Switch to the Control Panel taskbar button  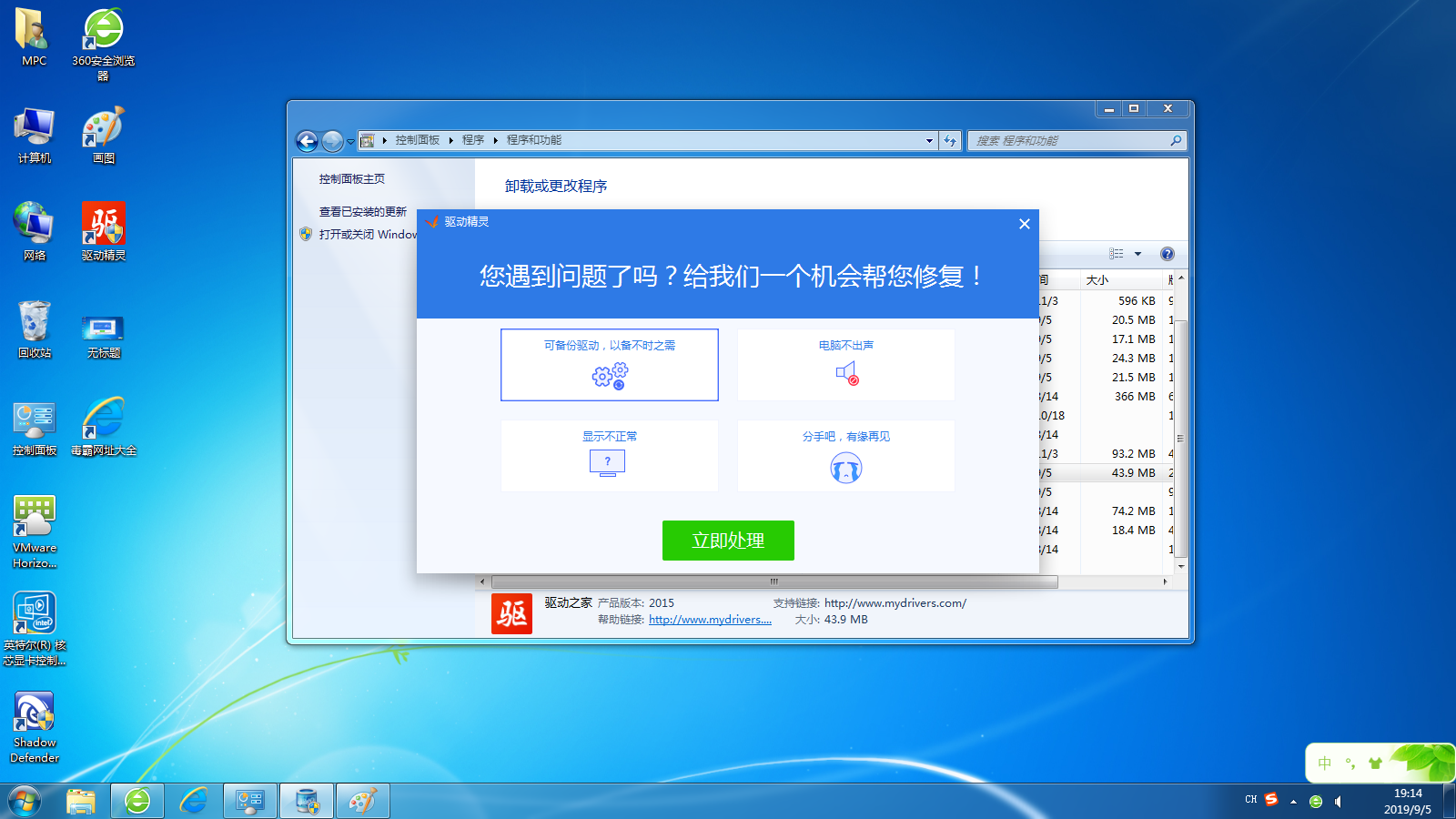pyautogui.click(x=250, y=802)
